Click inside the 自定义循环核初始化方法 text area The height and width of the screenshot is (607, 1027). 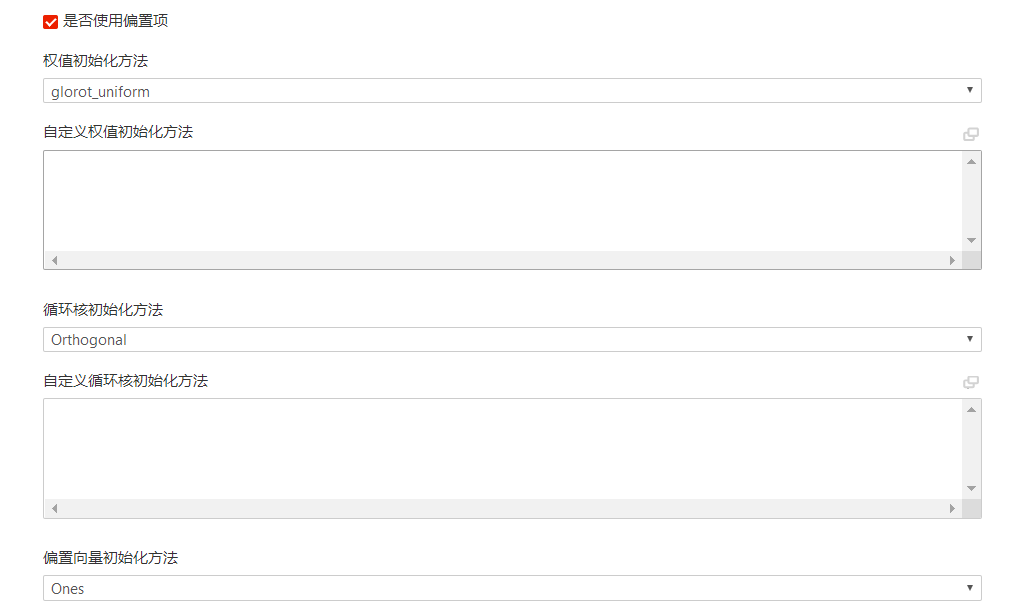[x=503, y=449]
